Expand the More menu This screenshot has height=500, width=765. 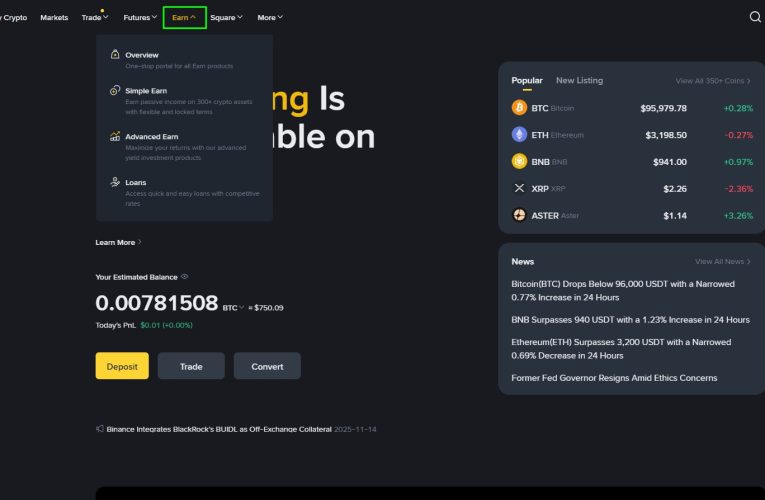coord(270,18)
